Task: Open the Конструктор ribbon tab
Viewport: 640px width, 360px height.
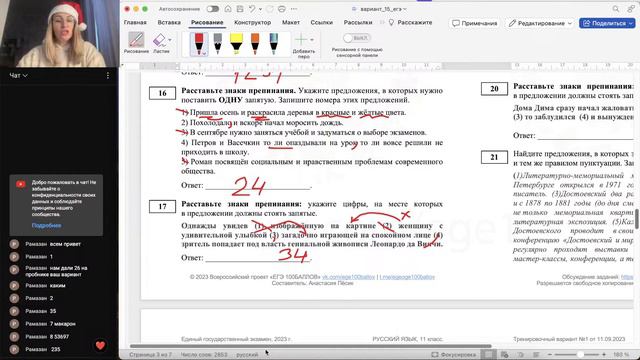Action: coord(252,22)
